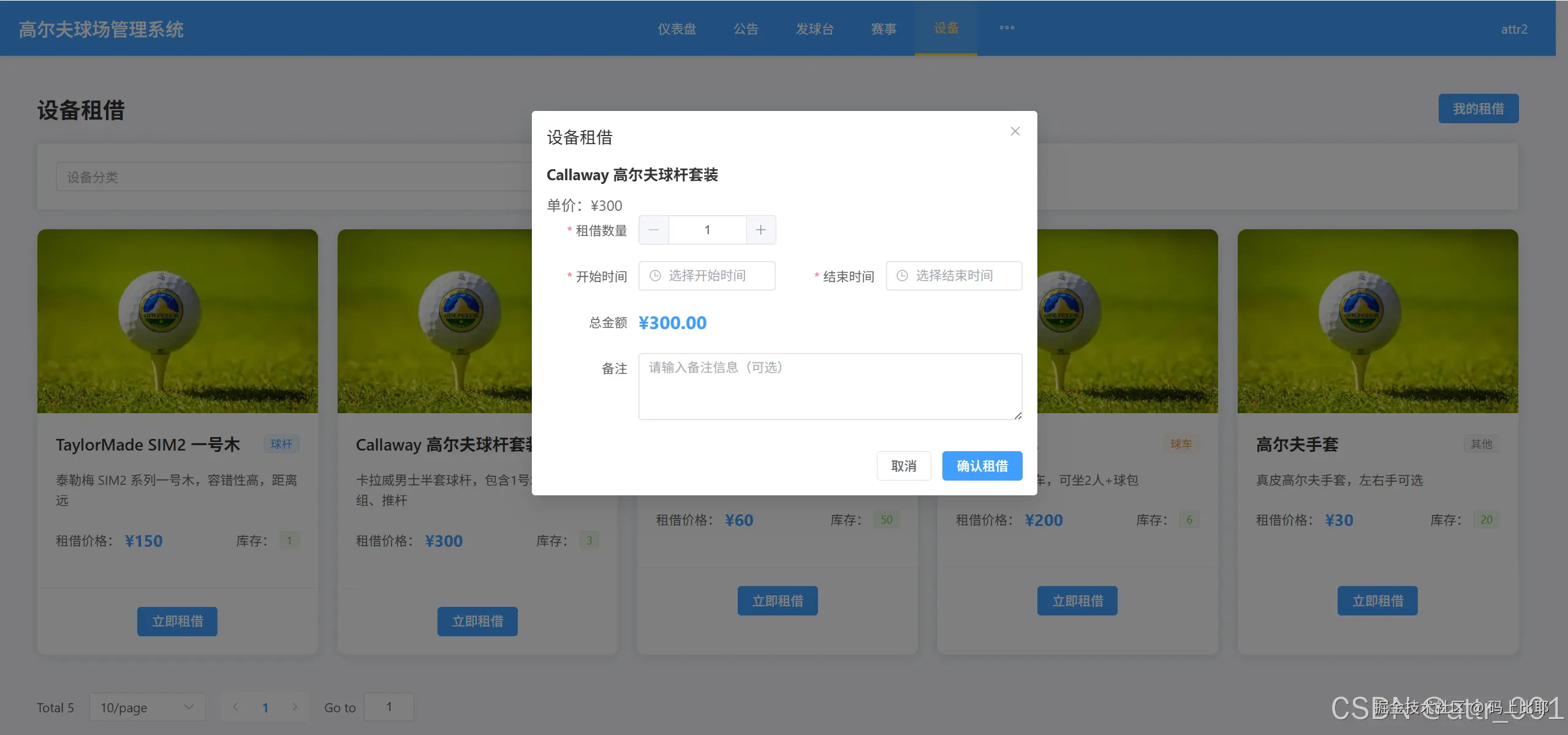Click the 球杆 tag on the TaylorMade card
This screenshot has width=1568, height=735.
coord(281,444)
